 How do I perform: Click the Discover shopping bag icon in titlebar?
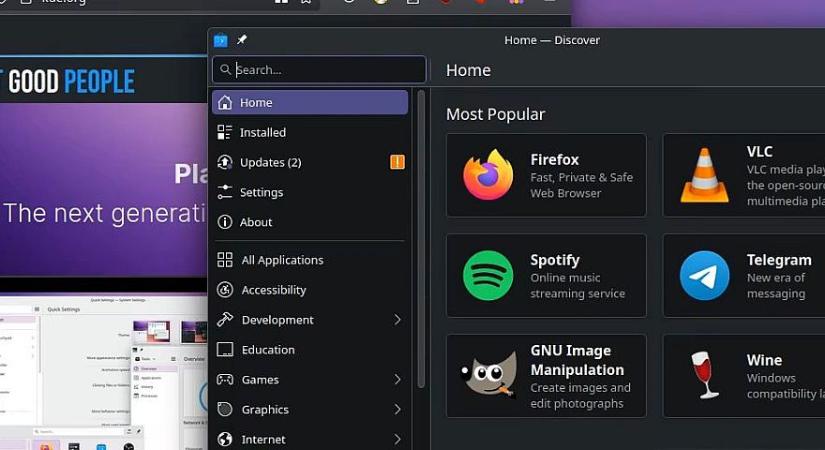pos(221,40)
